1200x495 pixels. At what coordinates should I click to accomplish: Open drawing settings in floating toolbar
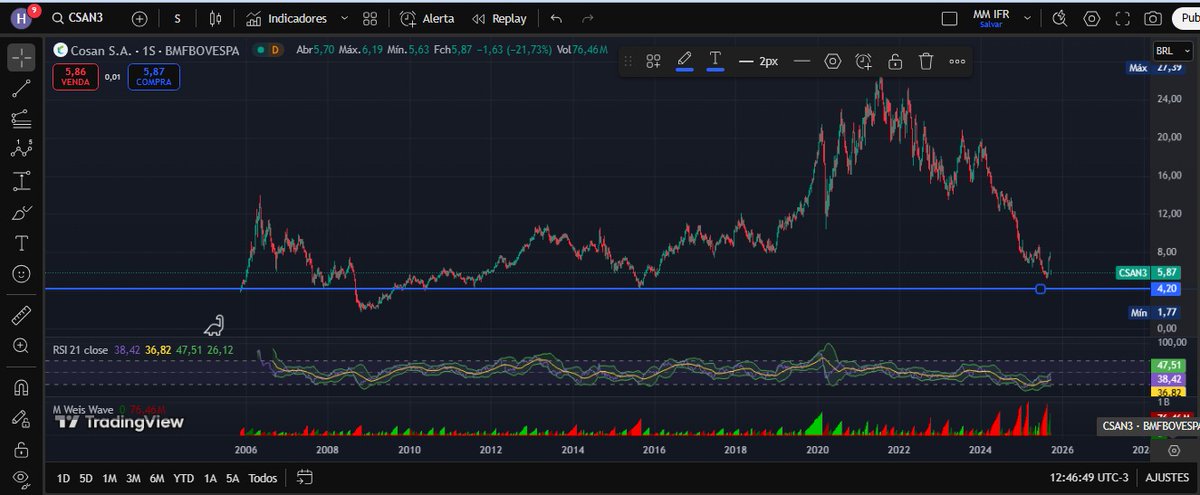[x=833, y=61]
